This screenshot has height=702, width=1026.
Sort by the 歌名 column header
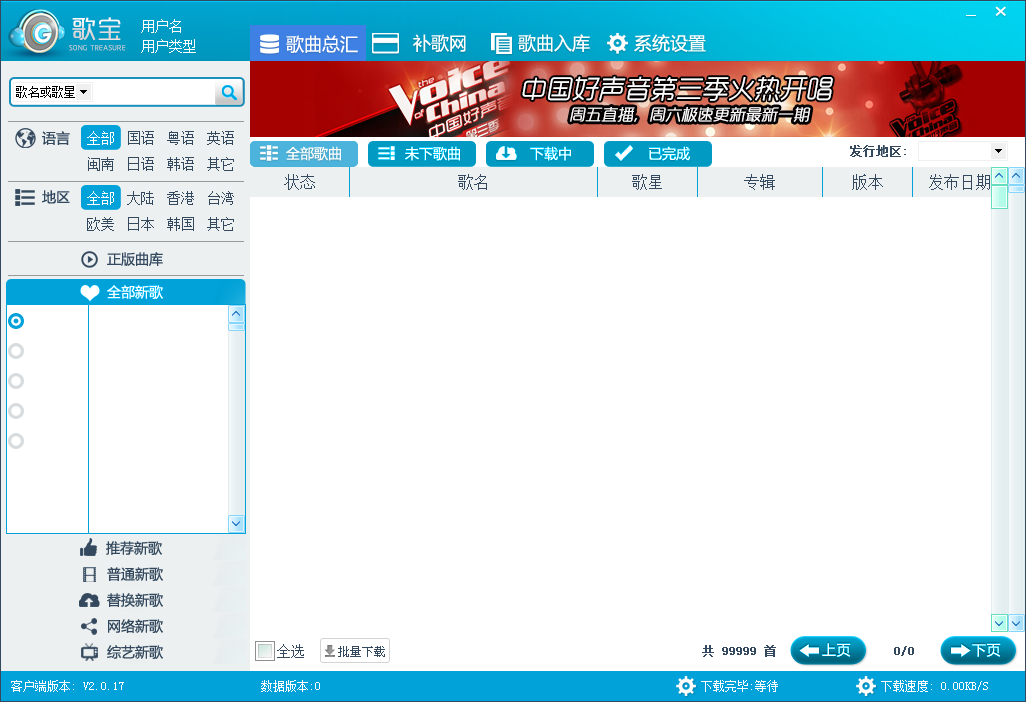coord(473,182)
